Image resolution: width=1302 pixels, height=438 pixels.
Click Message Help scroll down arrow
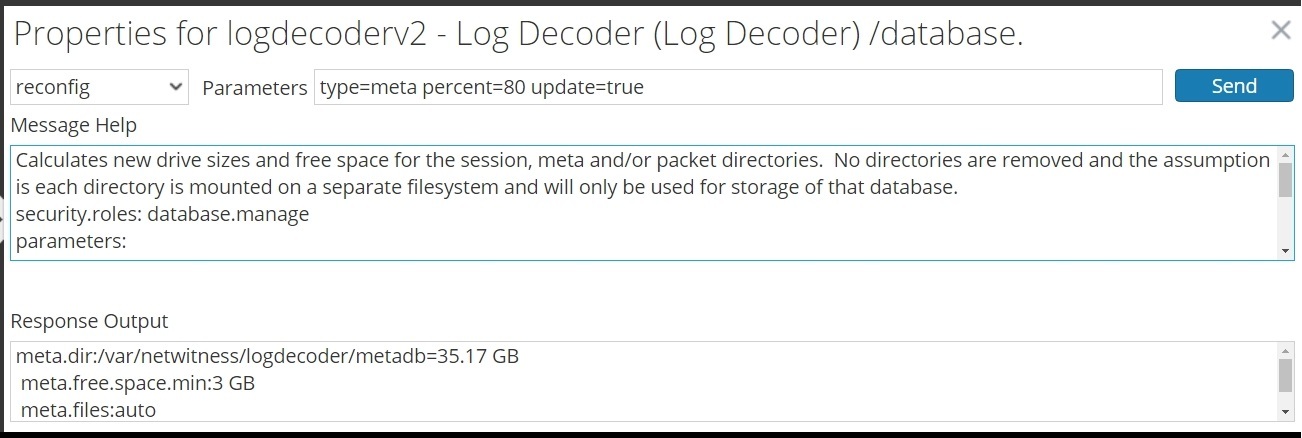point(1286,251)
